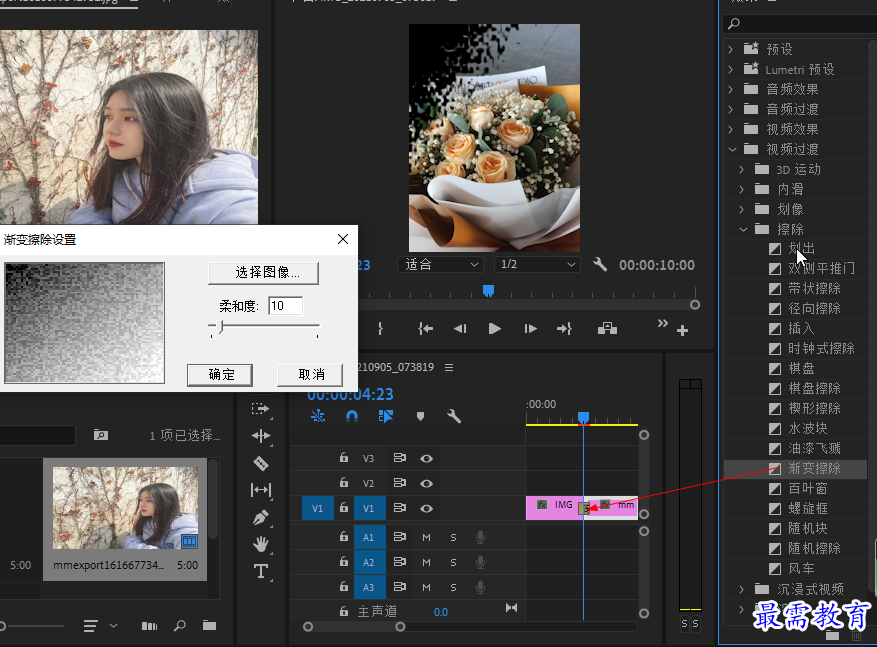
Task: Click the insert as nests toggle icon
Action: pos(318,416)
